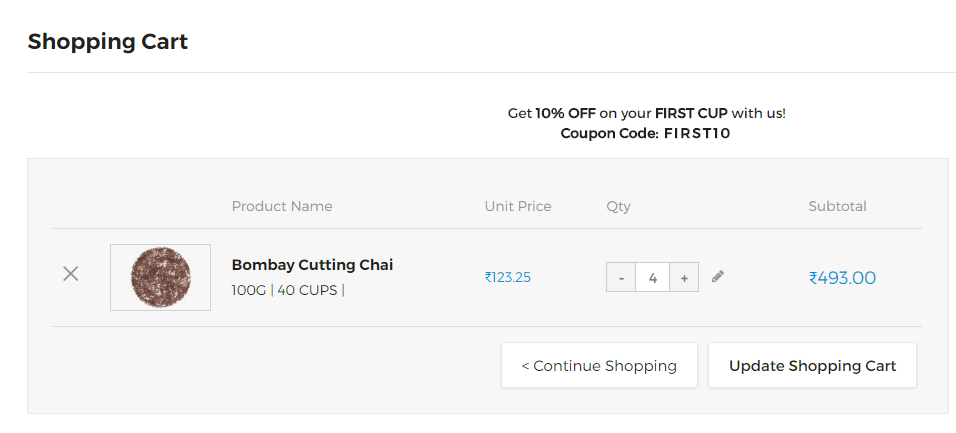Image resolution: width=956 pixels, height=433 pixels.
Task: Click the quantity field showing 4
Action: tap(652, 277)
